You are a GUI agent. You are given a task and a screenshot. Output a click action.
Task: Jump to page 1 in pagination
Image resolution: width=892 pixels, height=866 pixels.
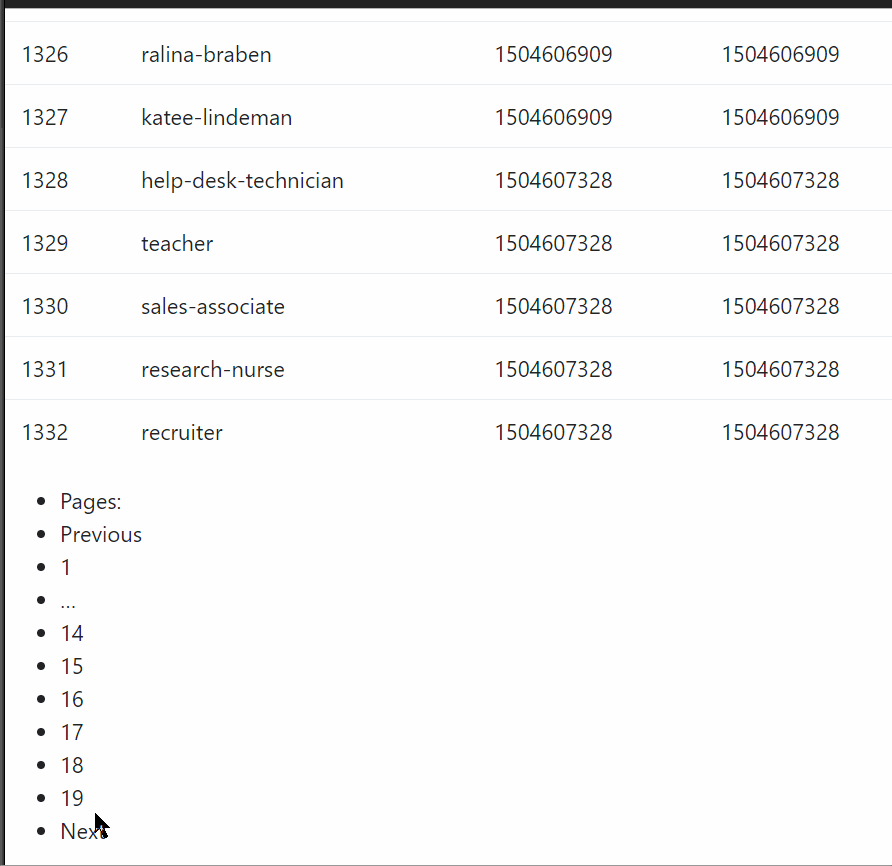pos(66,568)
